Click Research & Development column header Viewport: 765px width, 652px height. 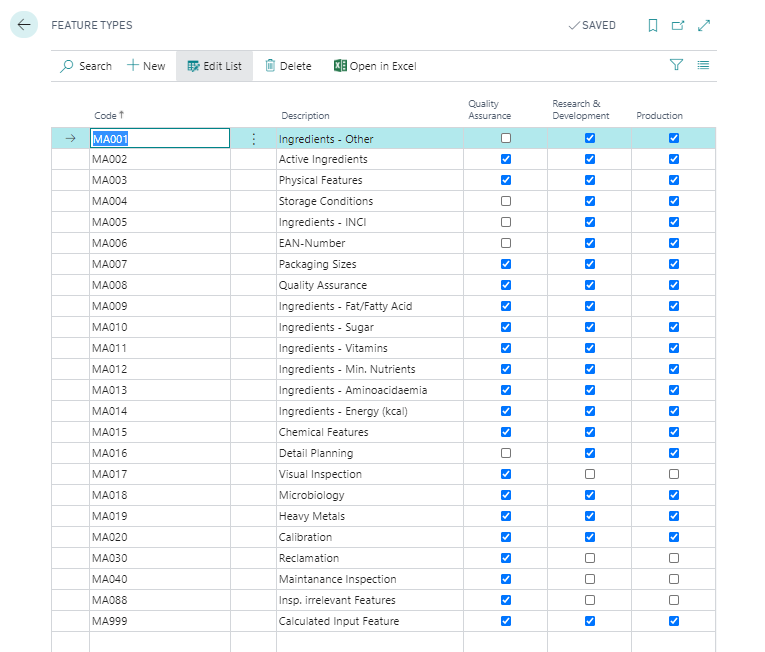[x=581, y=110]
